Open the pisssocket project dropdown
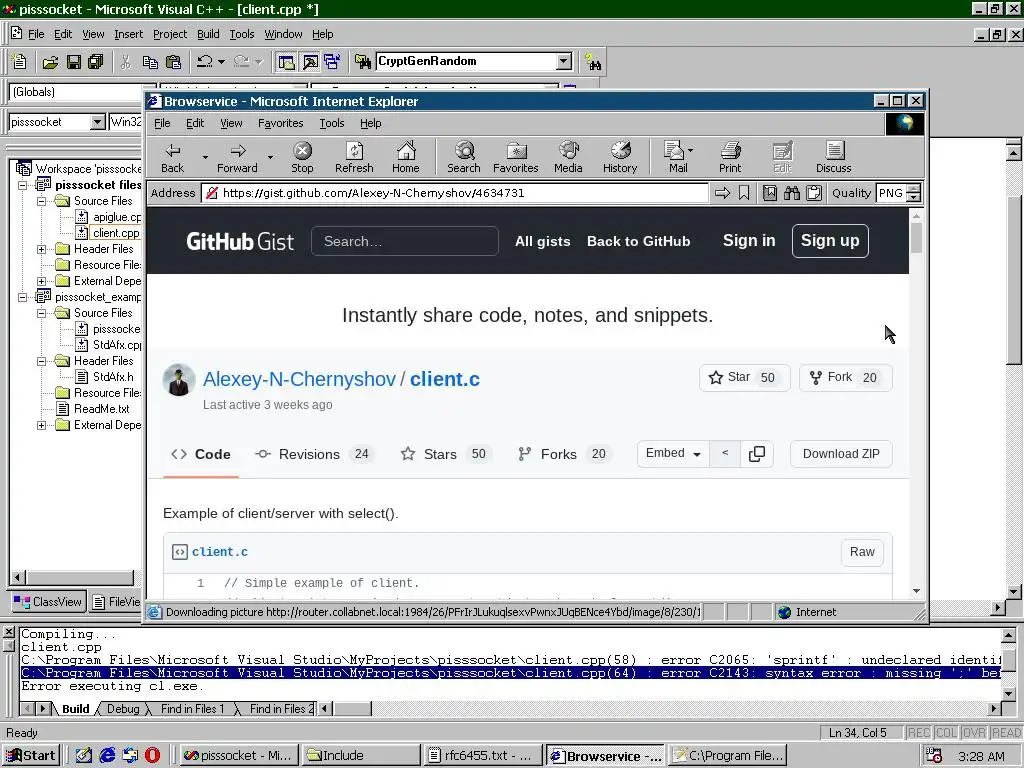The image size is (1024, 768). coord(97,121)
